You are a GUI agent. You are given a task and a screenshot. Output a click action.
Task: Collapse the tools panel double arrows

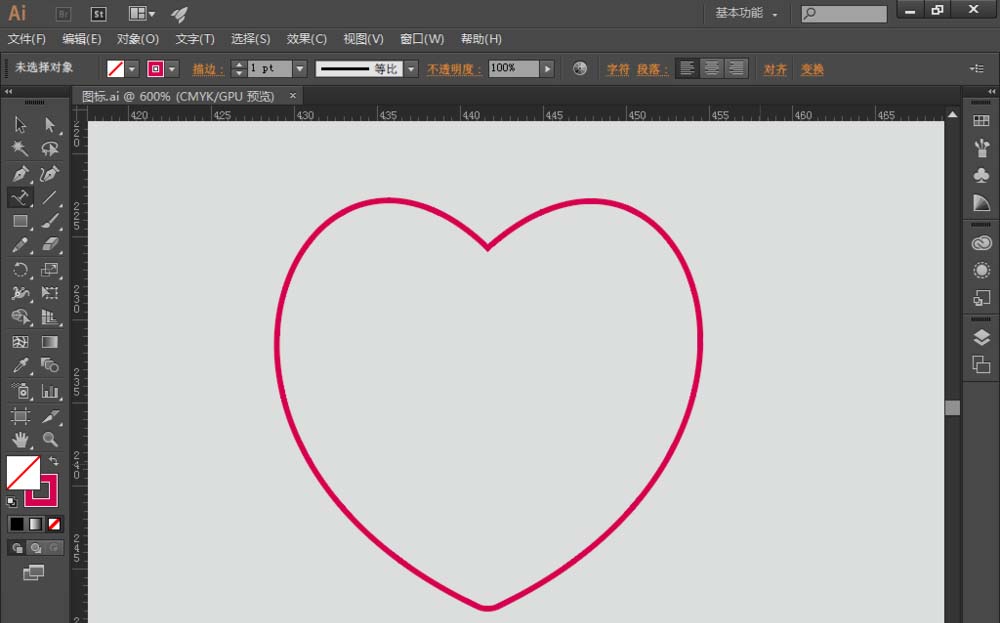8,92
